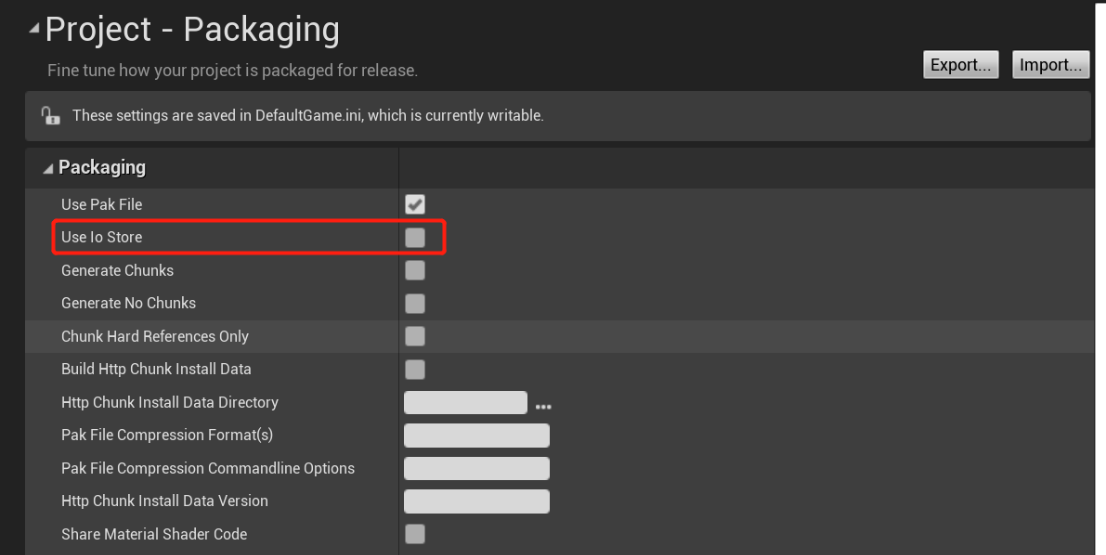The width and height of the screenshot is (1106, 555).
Task: Check Chunk Hard References Only box
Action: point(415,336)
